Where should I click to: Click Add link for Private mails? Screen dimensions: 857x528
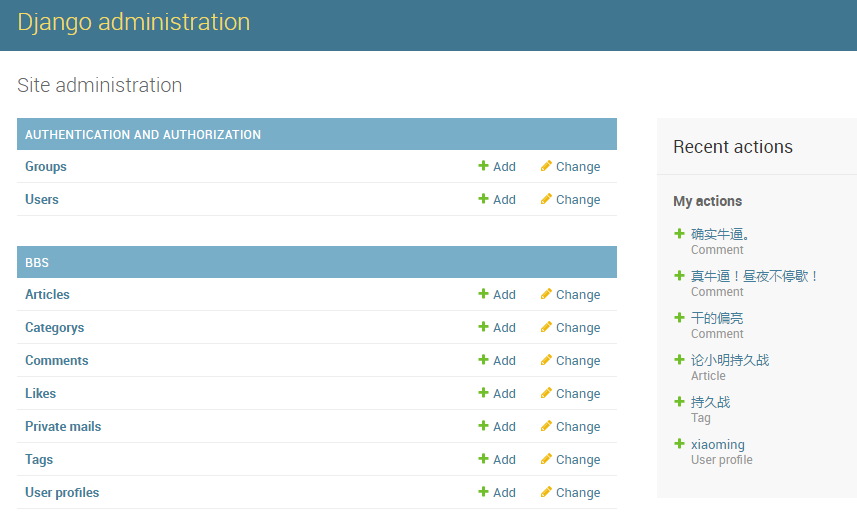click(504, 426)
